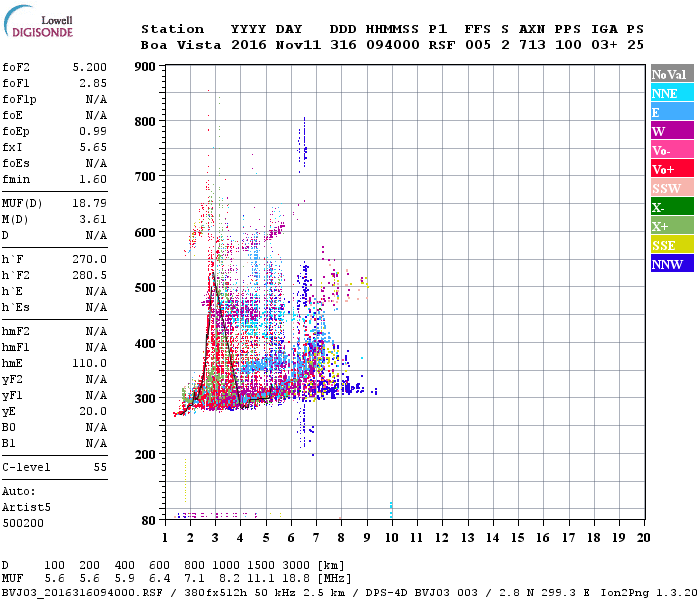Click the Lowell Digisonde logo
This screenshot has width=700, height=600.
pyautogui.click(x=38, y=21)
